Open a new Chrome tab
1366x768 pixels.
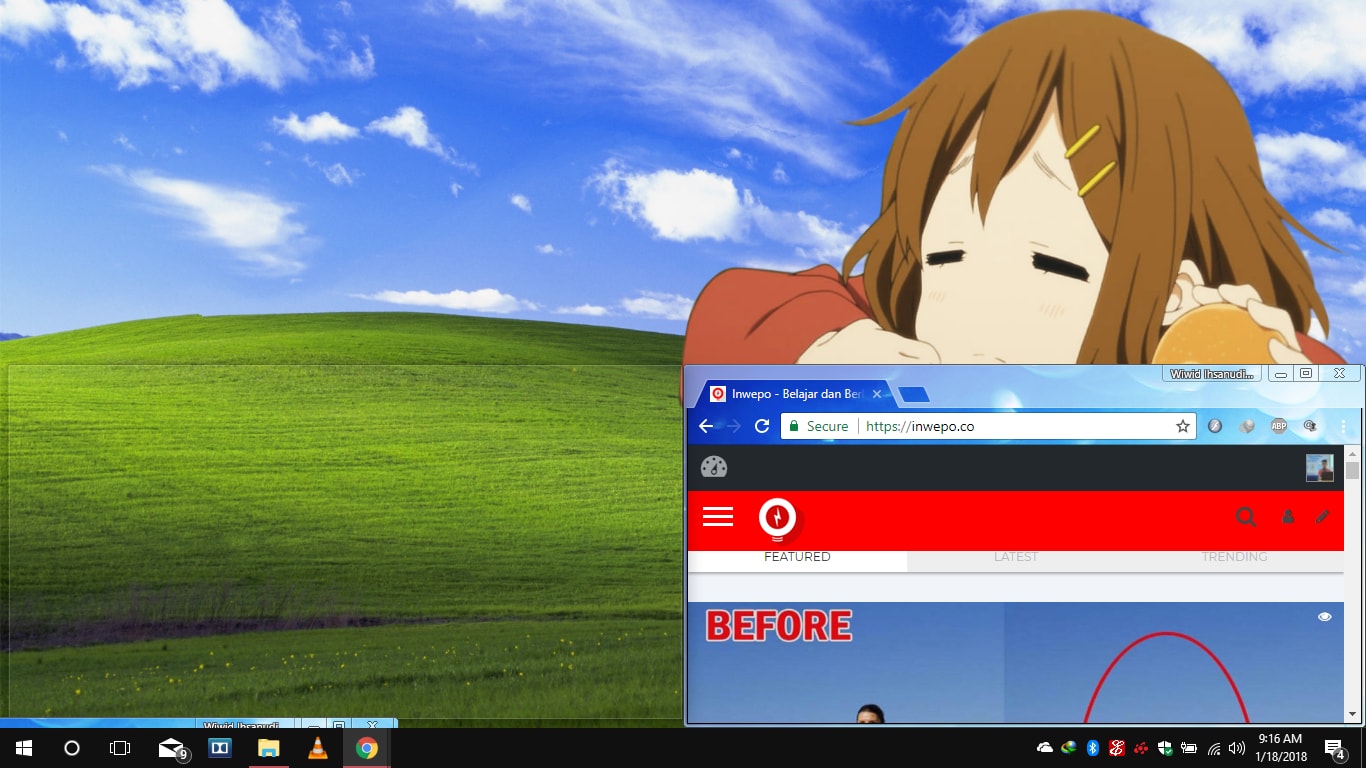click(x=914, y=395)
